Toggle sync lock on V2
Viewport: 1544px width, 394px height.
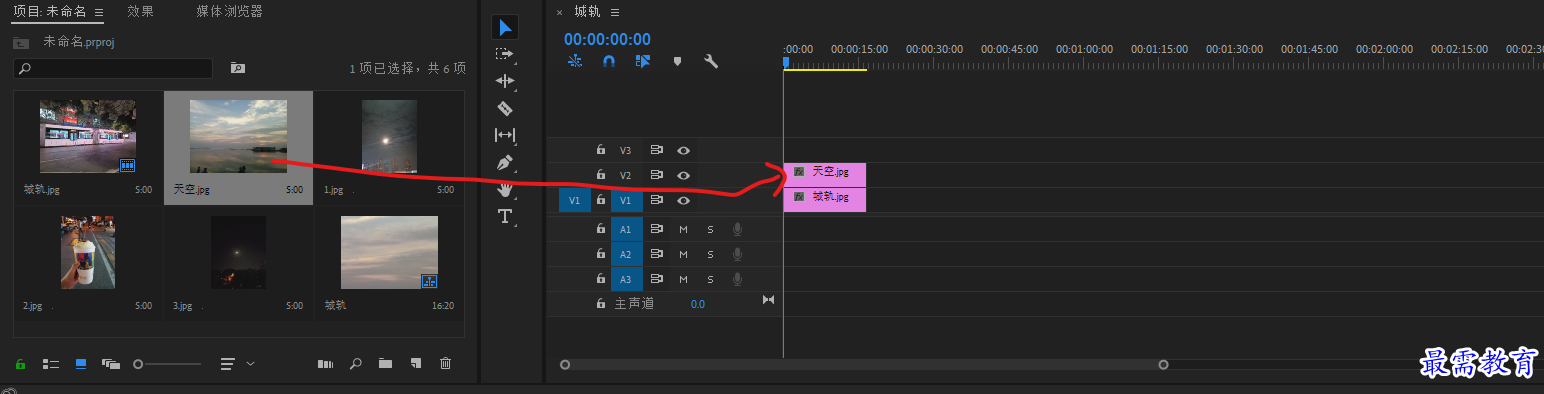[x=657, y=175]
